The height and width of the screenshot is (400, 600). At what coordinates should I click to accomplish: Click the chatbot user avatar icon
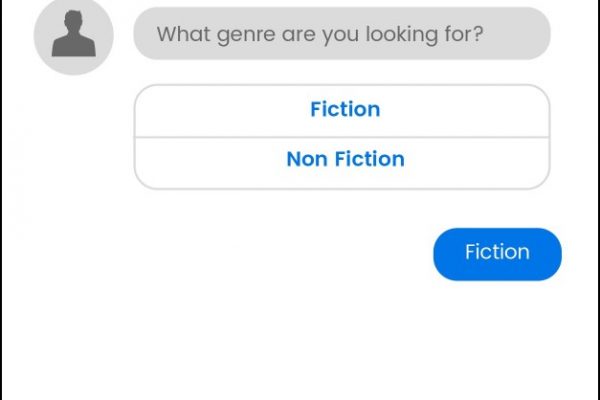(x=73, y=35)
